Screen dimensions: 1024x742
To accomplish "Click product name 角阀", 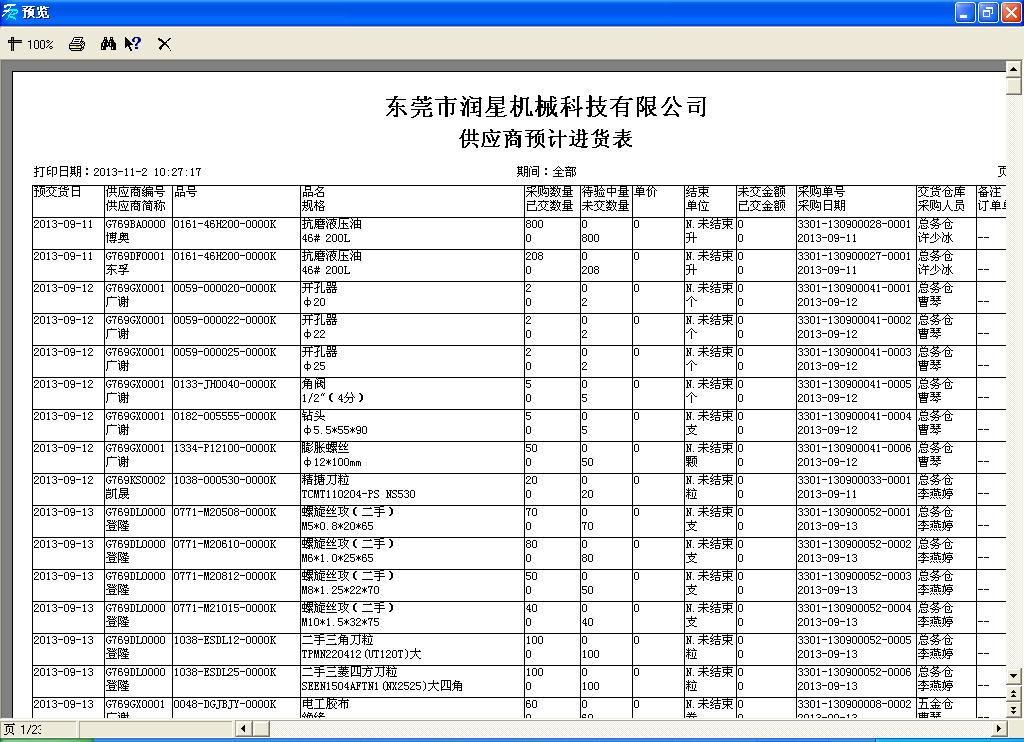I will coord(313,384).
